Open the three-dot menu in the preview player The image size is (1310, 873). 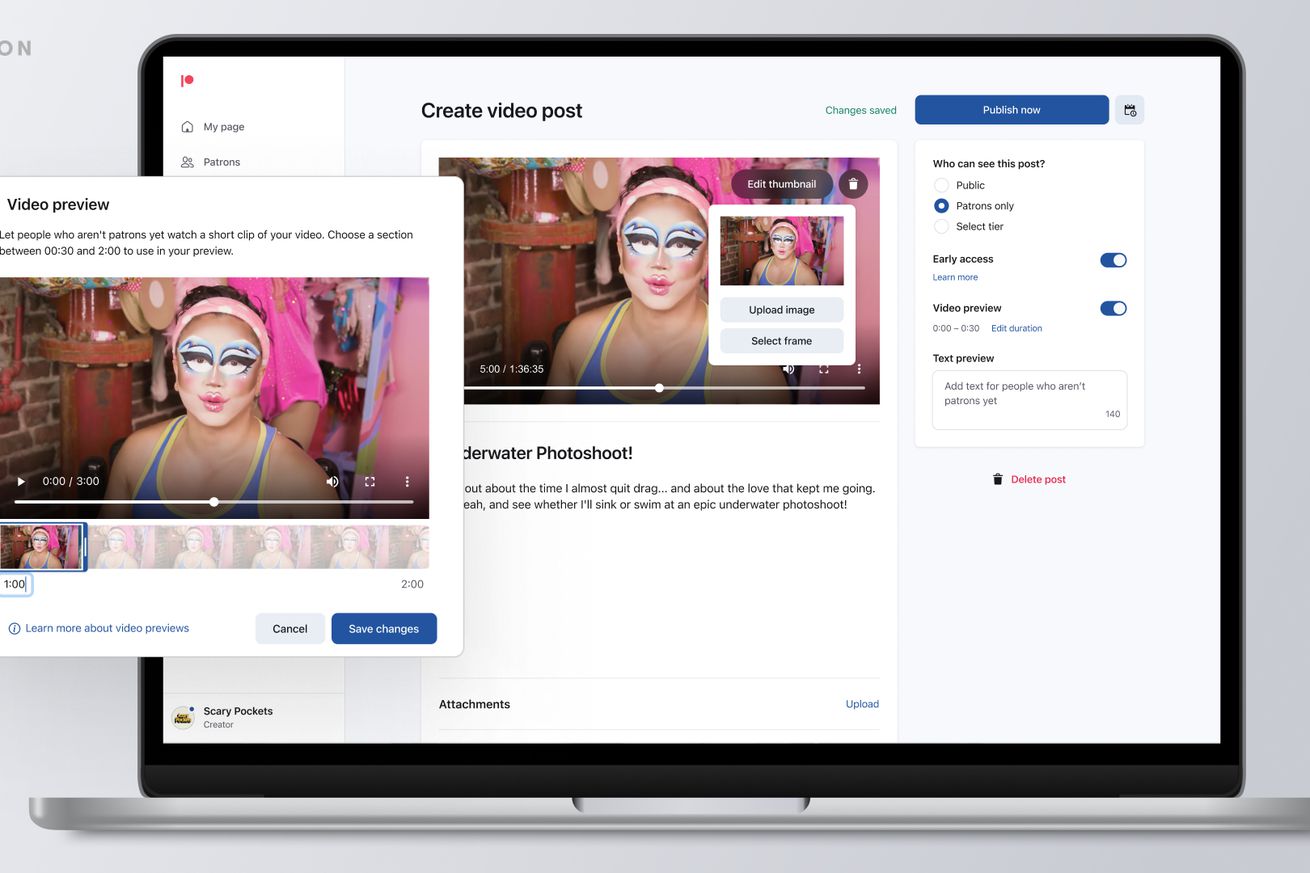click(406, 481)
